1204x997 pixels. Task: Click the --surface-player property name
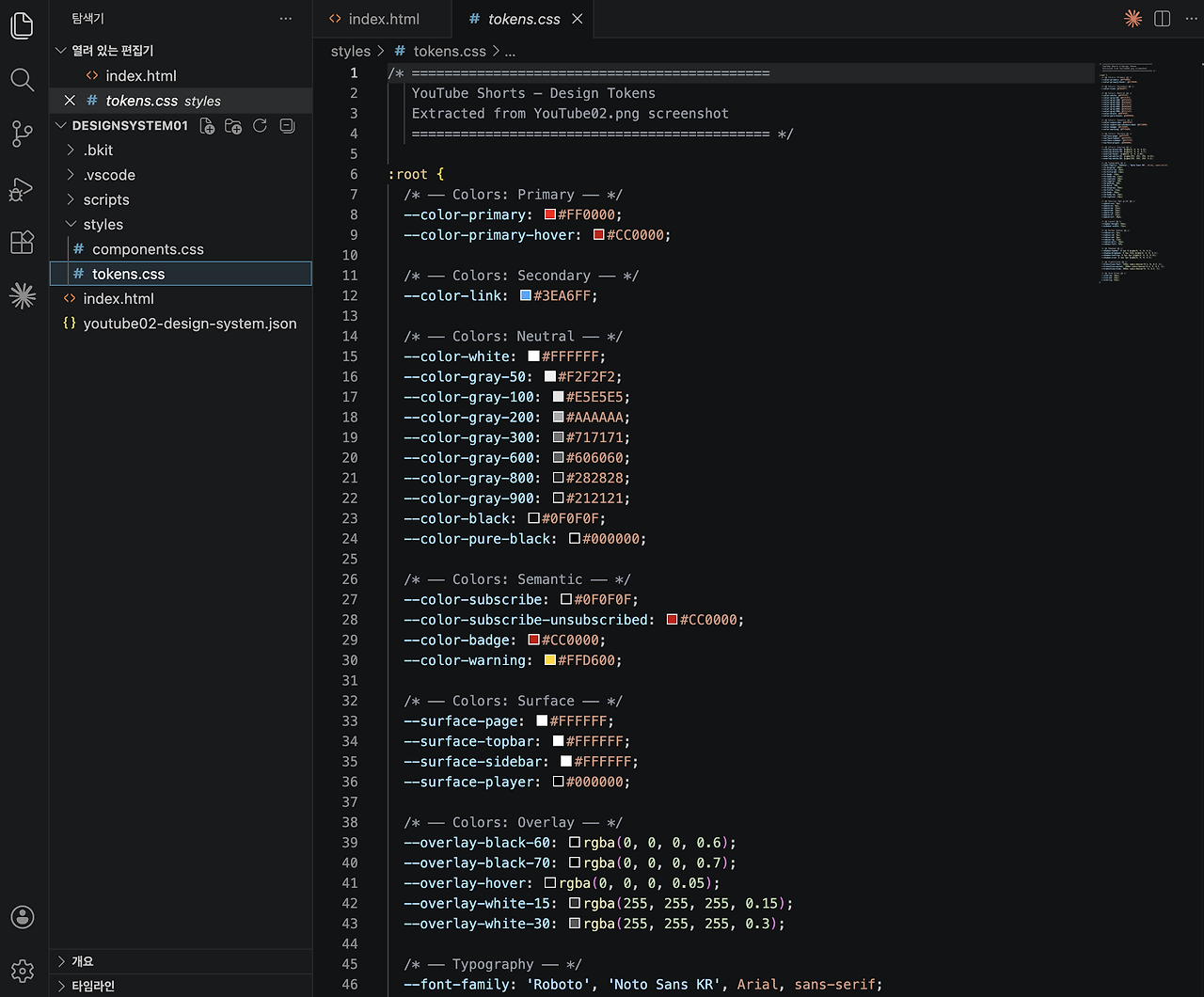point(472,782)
